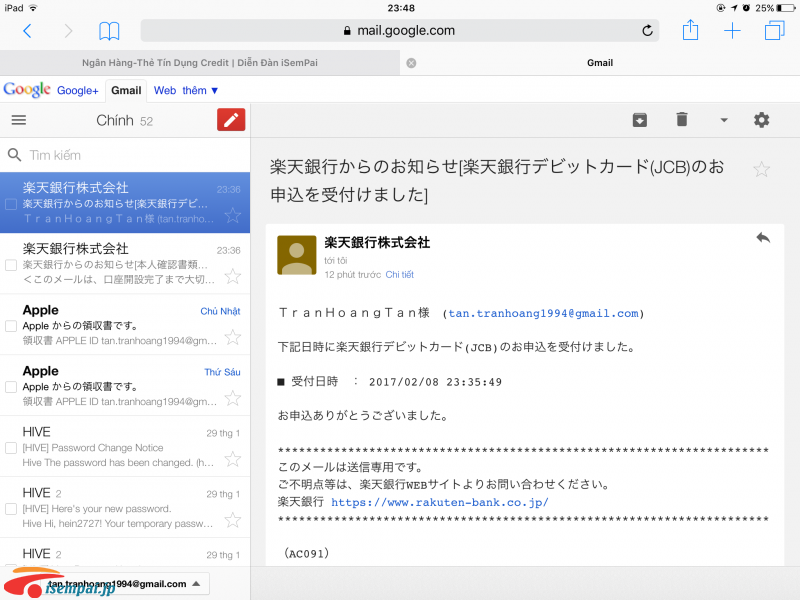This screenshot has height=600, width=800.
Task: Close the iSemPai forum tab
Action: pos(411,63)
